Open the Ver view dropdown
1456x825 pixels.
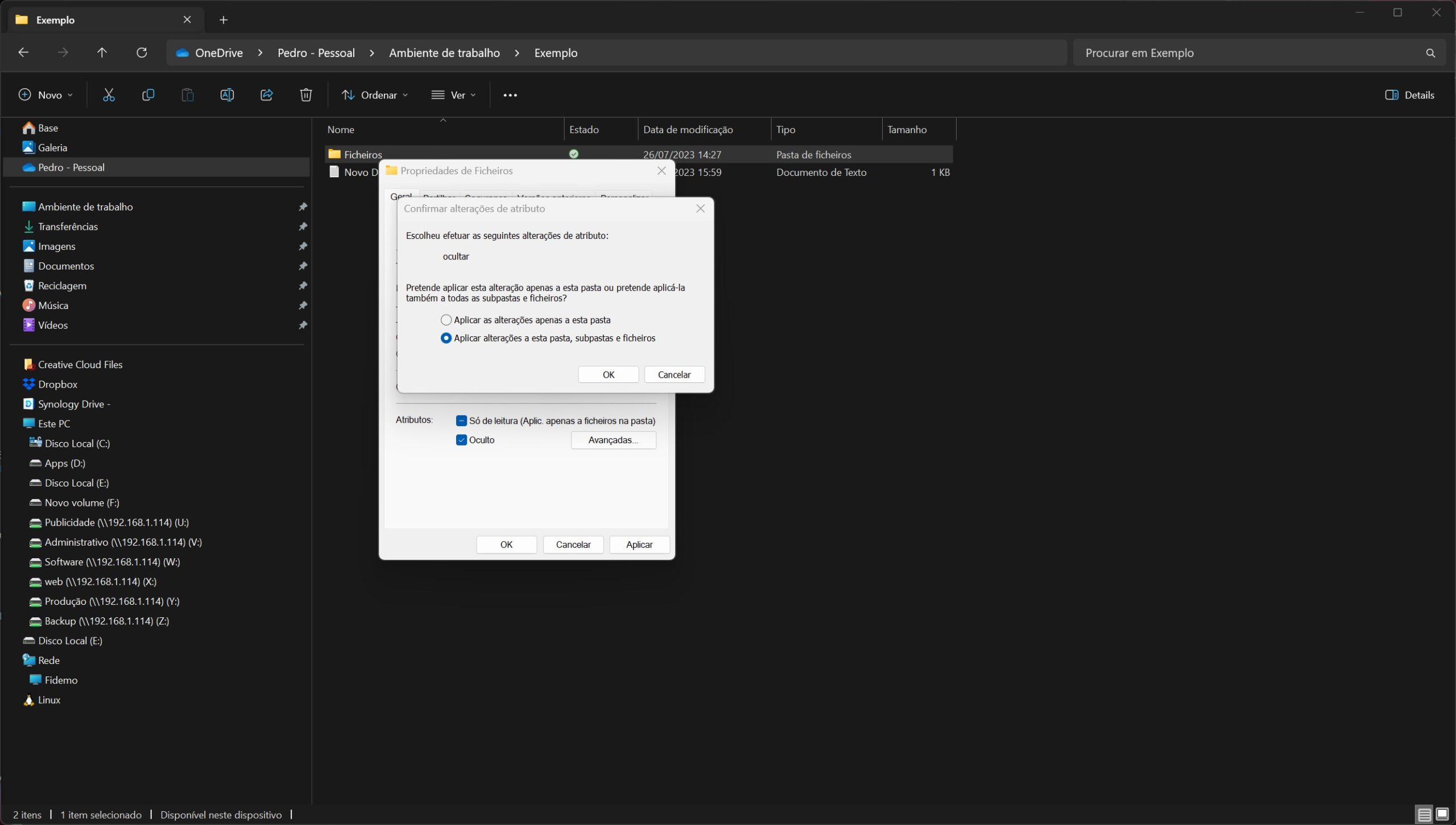point(454,95)
